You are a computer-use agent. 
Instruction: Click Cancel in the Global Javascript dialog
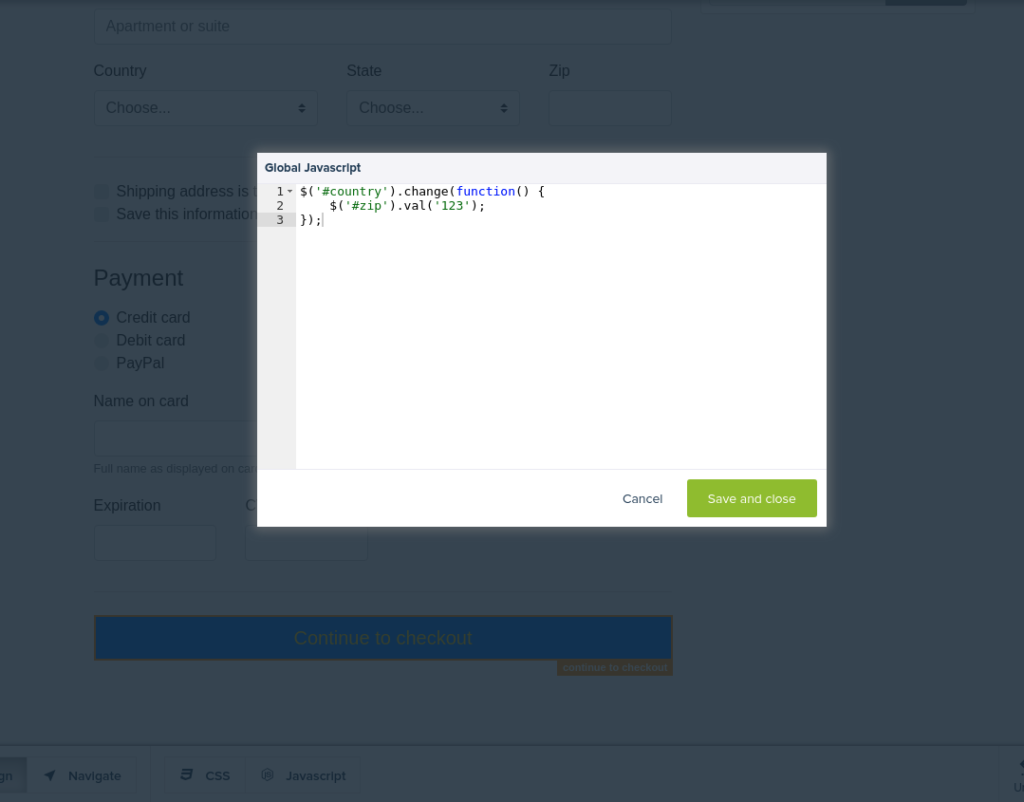pyautogui.click(x=642, y=498)
